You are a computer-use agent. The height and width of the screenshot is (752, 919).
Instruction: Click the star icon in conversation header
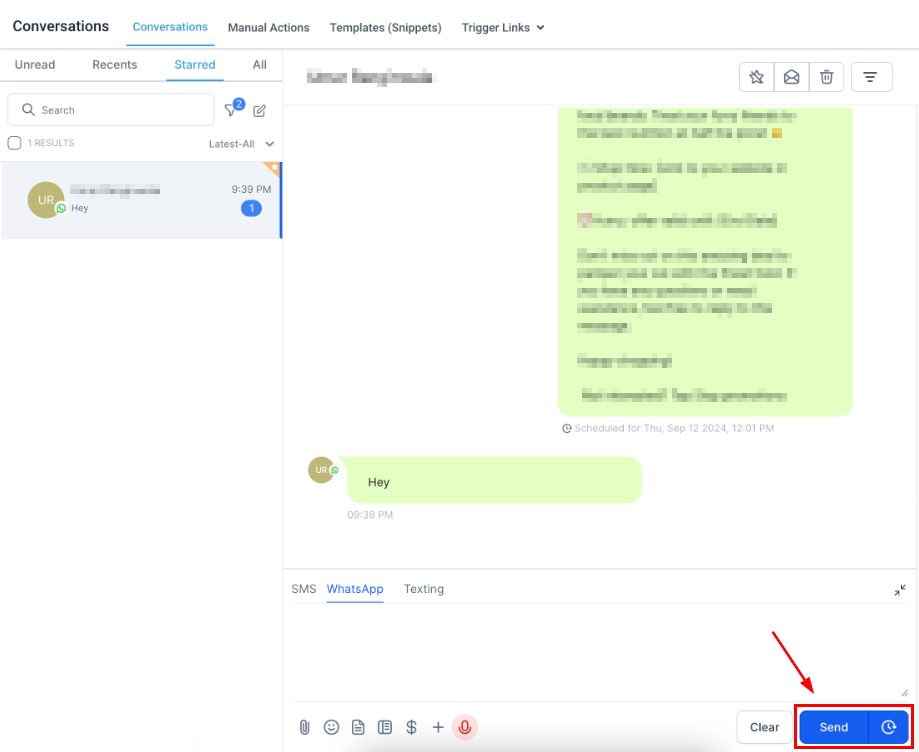click(x=757, y=77)
